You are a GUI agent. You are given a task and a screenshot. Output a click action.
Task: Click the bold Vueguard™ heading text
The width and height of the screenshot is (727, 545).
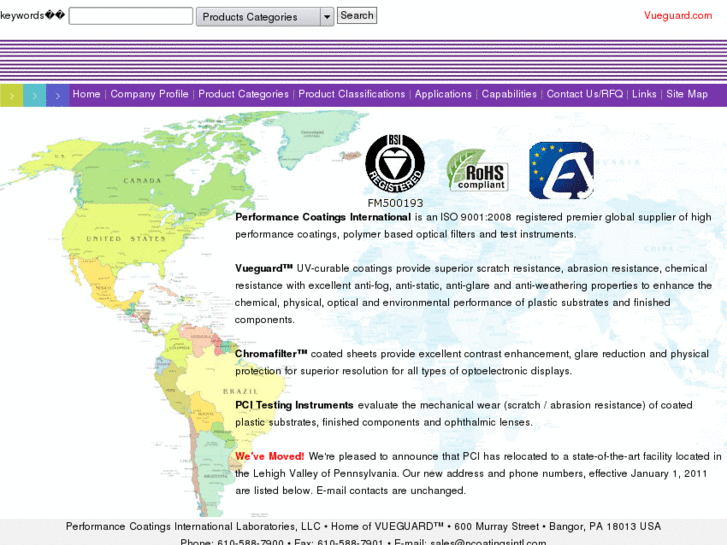click(264, 269)
